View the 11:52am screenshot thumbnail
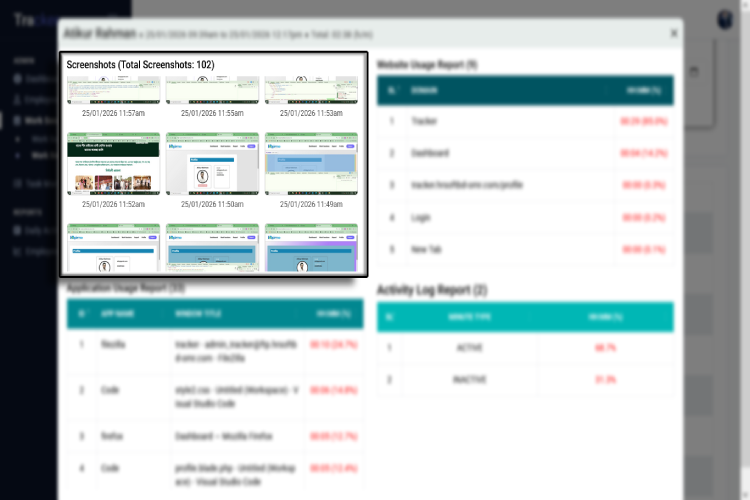 (113, 163)
